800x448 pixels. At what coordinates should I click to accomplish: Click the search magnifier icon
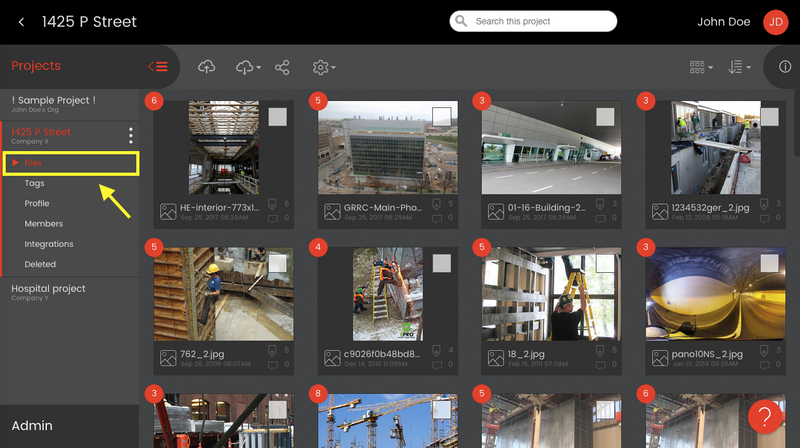(x=461, y=21)
